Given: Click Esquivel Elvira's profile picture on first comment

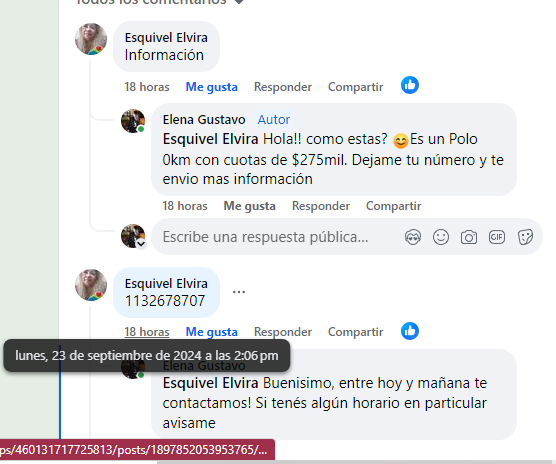Looking at the screenshot, I should [x=91, y=39].
